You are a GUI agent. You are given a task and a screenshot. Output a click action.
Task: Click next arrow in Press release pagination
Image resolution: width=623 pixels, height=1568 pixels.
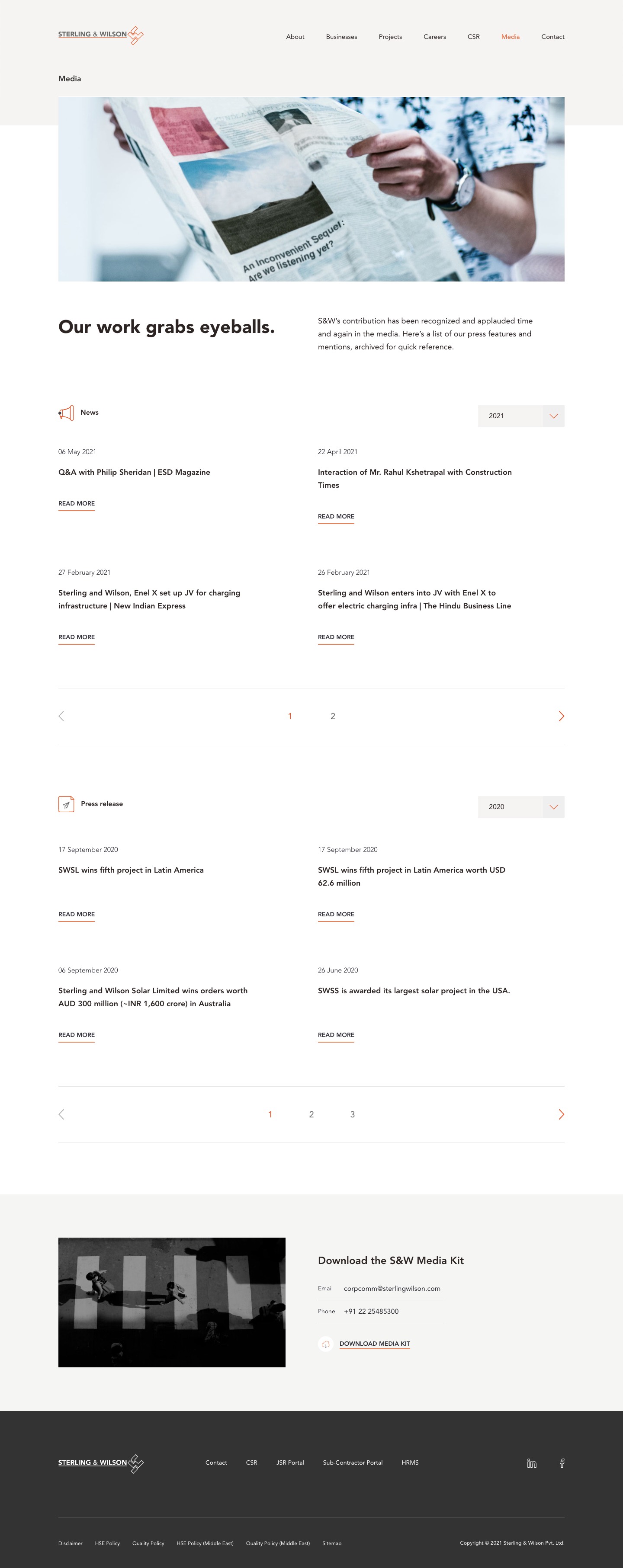click(x=561, y=1114)
